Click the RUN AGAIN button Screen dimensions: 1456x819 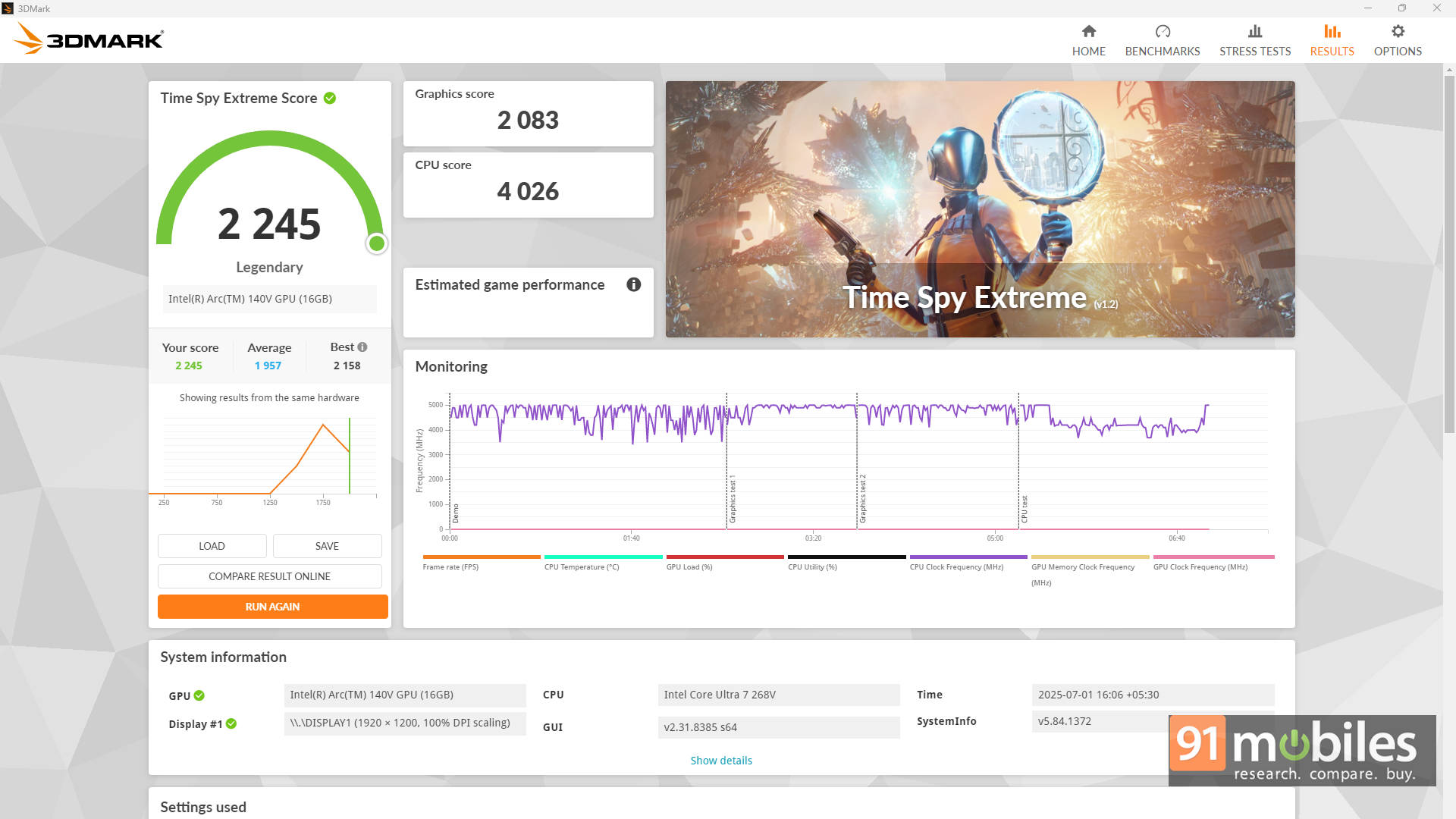pyautogui.click(x=272, y=607)
